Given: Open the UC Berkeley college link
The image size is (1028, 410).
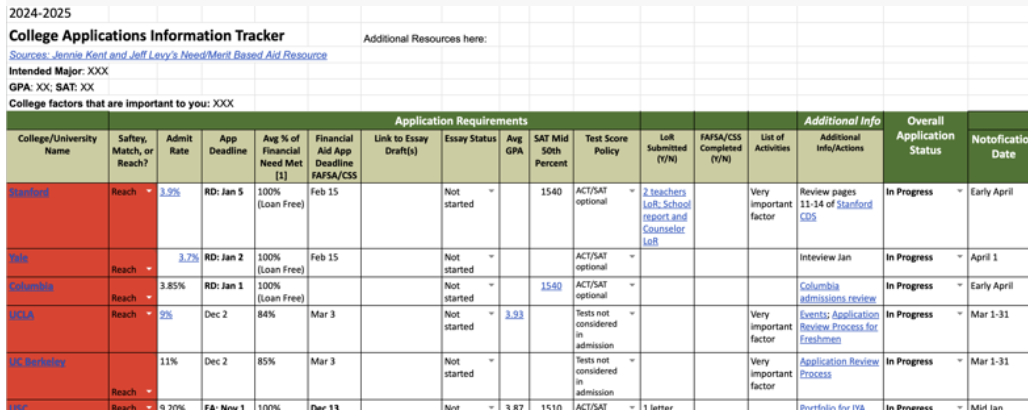Looking at the screenshot, I should click(37, 362).
